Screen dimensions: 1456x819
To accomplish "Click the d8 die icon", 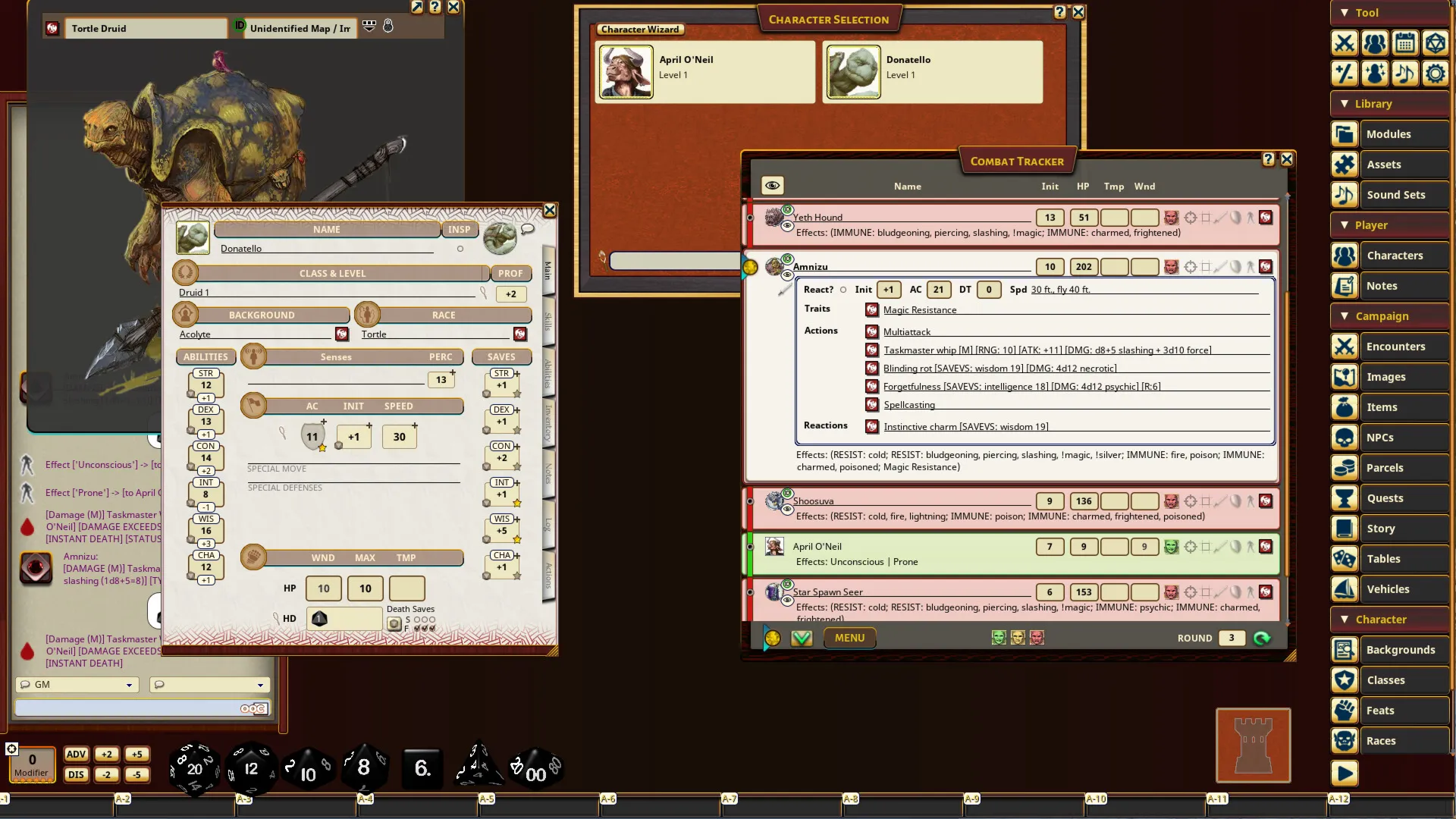I will point(364,767).
